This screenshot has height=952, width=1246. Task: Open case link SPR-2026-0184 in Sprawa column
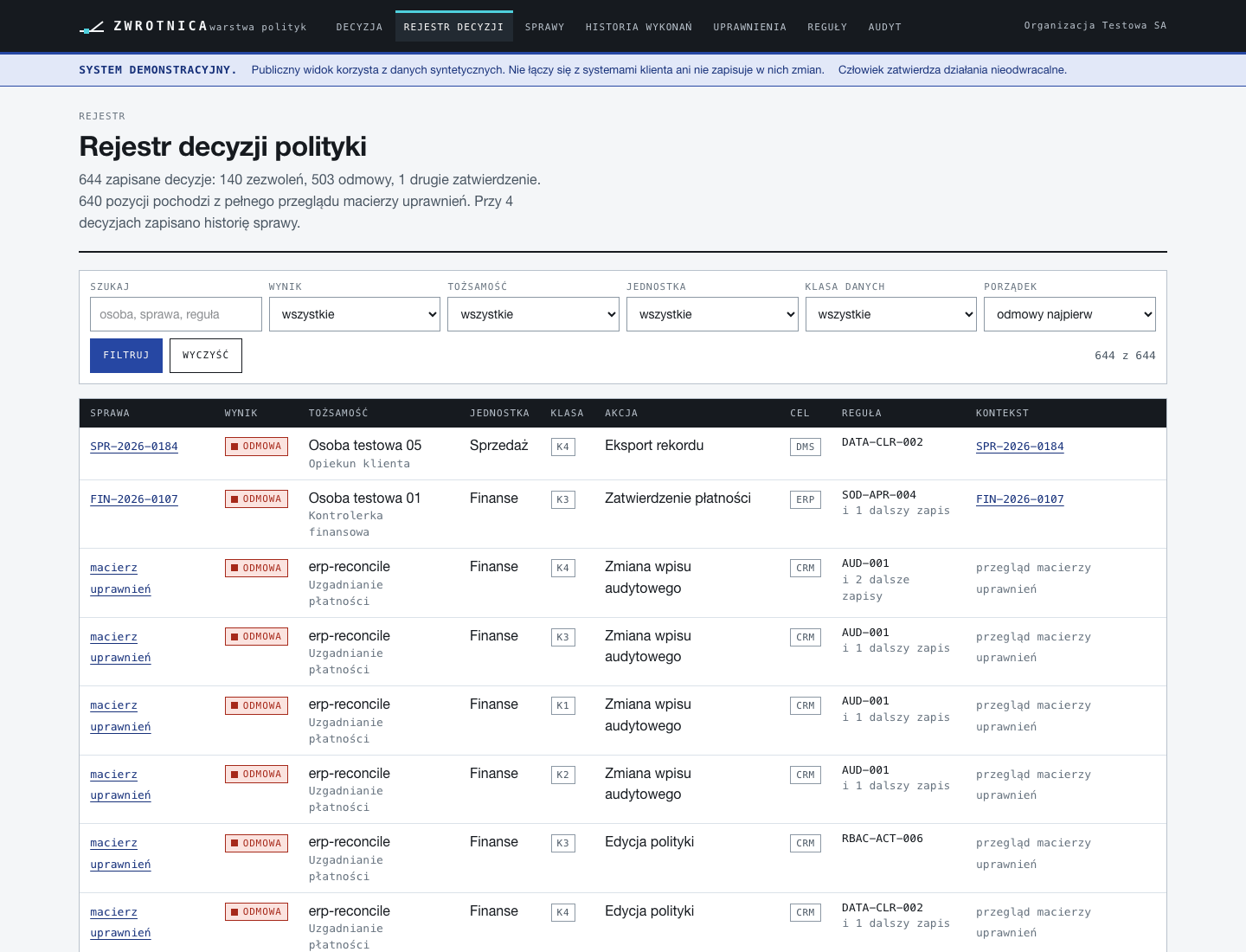tap(134, 447)
